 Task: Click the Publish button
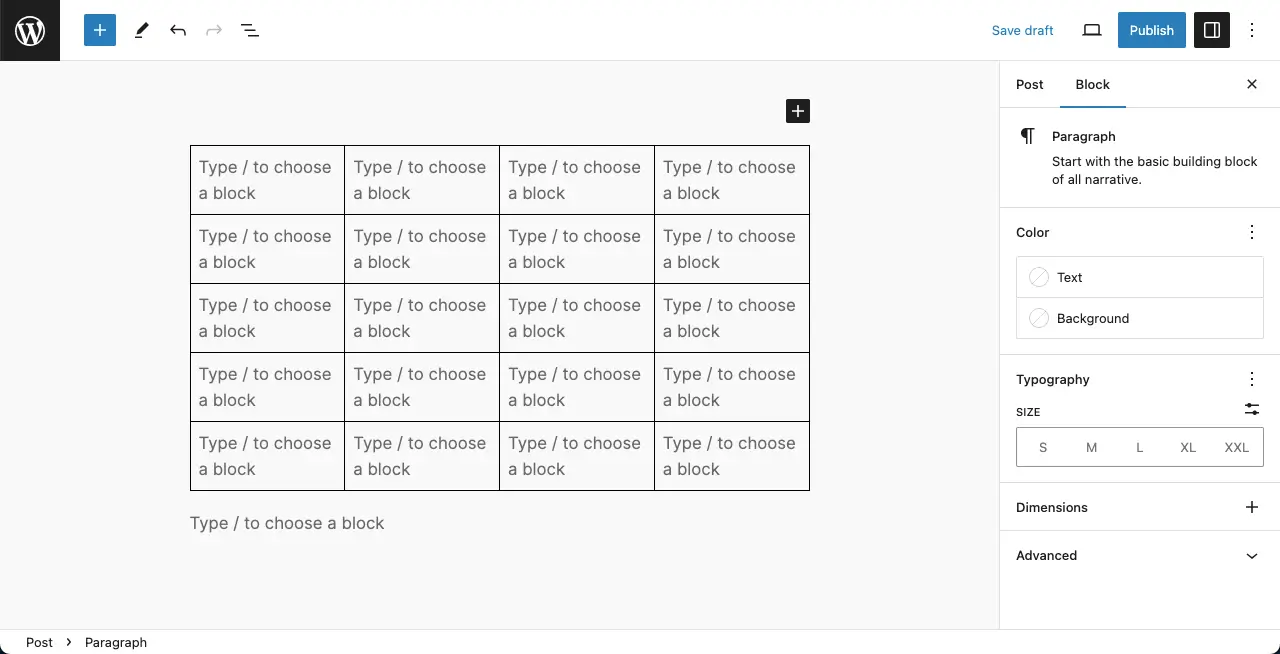tap(1152, 30)
